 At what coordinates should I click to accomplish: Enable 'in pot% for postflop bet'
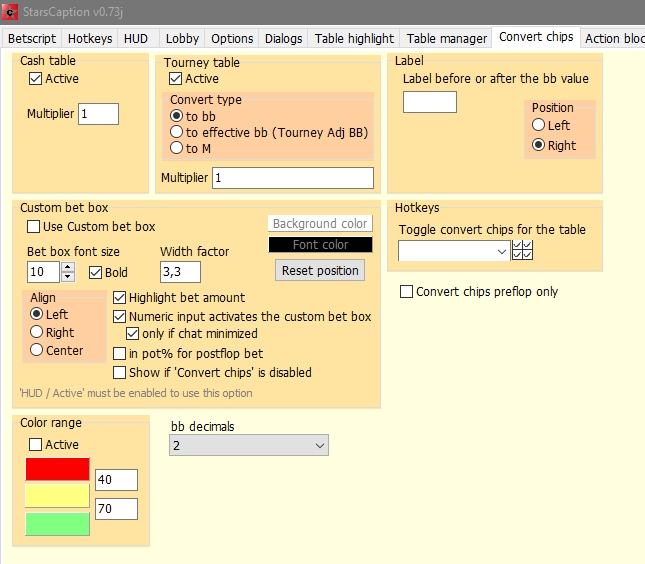(x=119, y=353)
